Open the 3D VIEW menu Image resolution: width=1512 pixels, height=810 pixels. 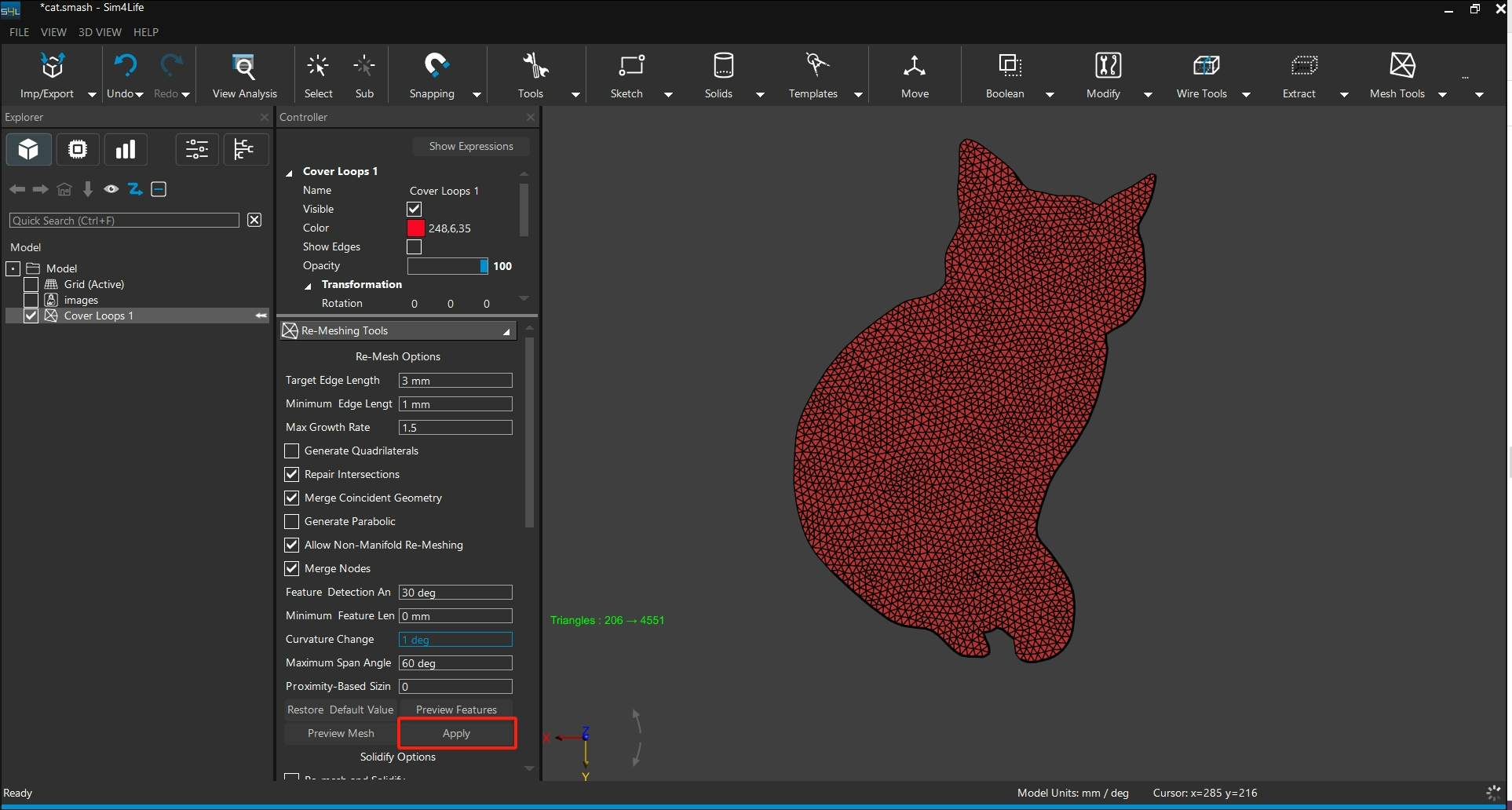pos(100,32)
